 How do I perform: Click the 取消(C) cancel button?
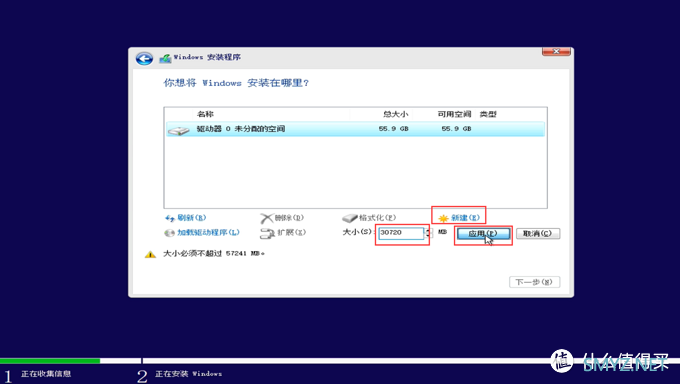coord(538,233)
